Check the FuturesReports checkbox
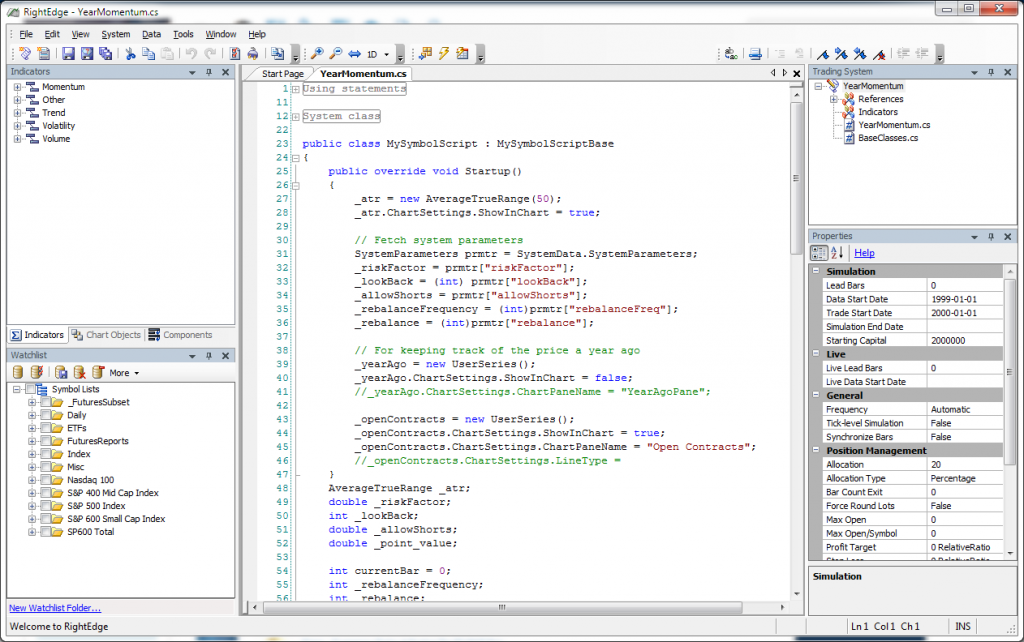Image resolution: width=1024 pixels, height=642 pixels. click(x=45, y=441)
